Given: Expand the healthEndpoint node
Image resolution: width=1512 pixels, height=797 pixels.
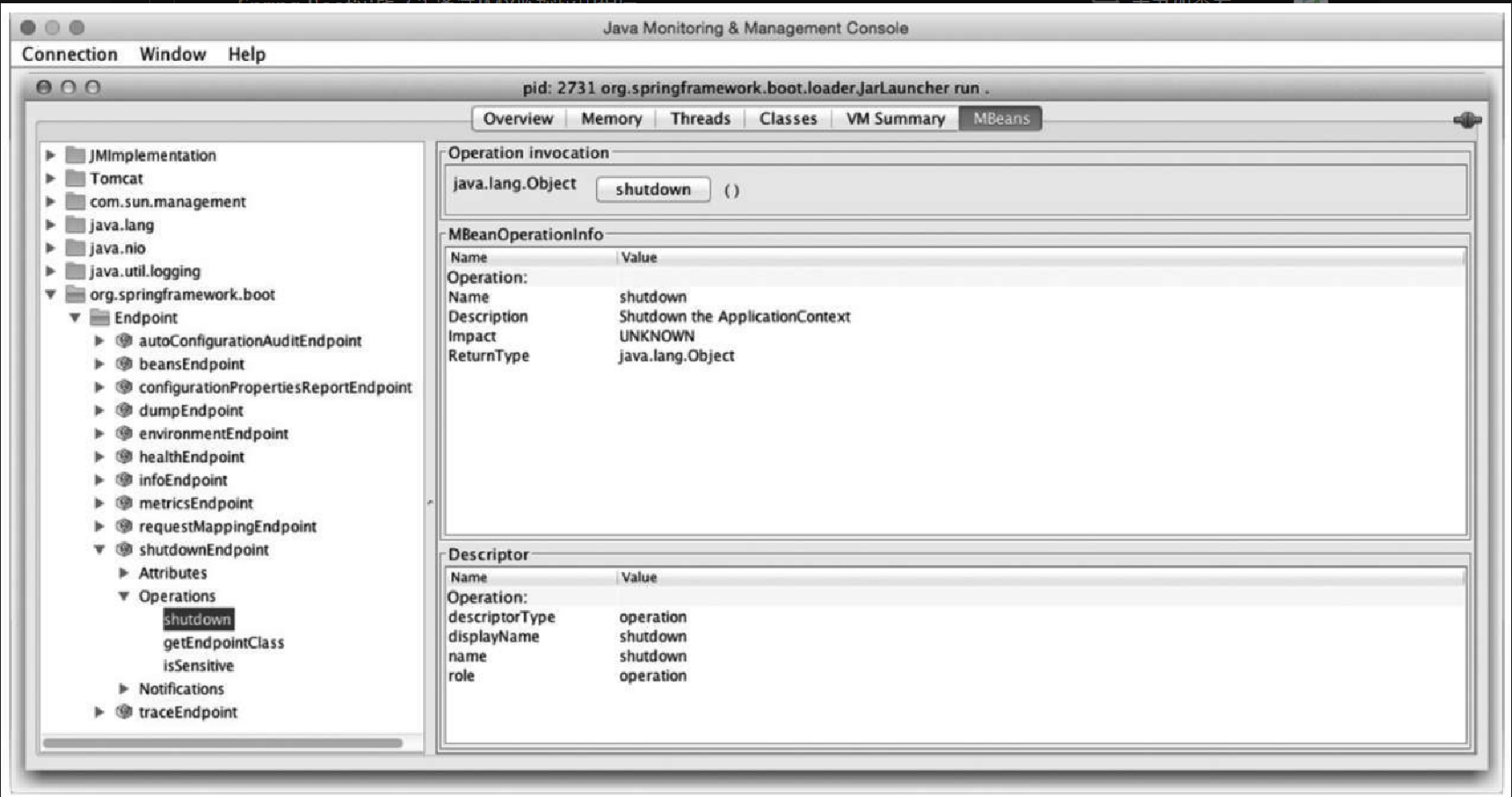Looking at the screenshot, I should click(99, 457).
